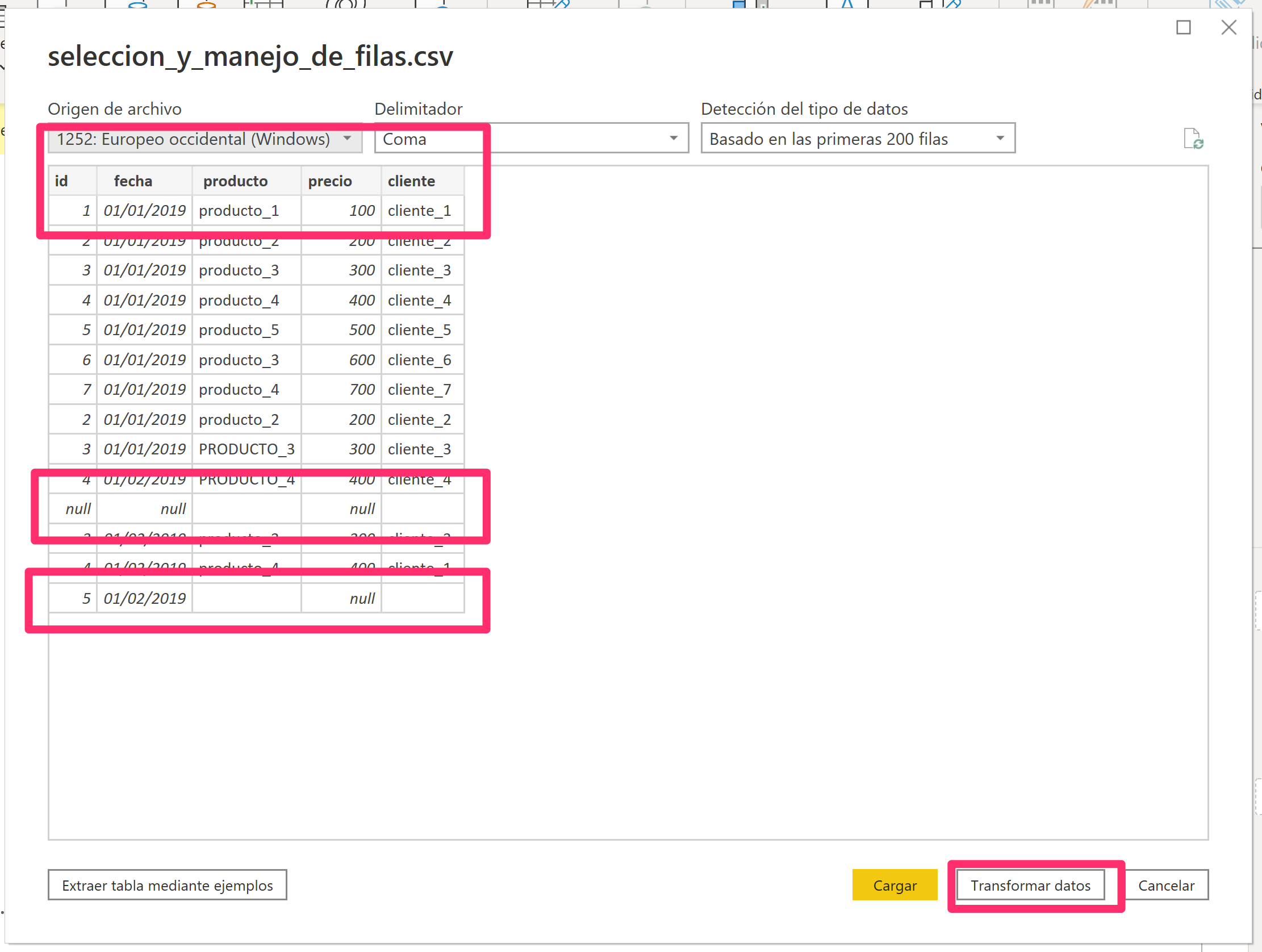The height and width of the screenshot is (952, 1262).
Task: Click the refresh preview file icon
Action: [x=1193, y=139]
